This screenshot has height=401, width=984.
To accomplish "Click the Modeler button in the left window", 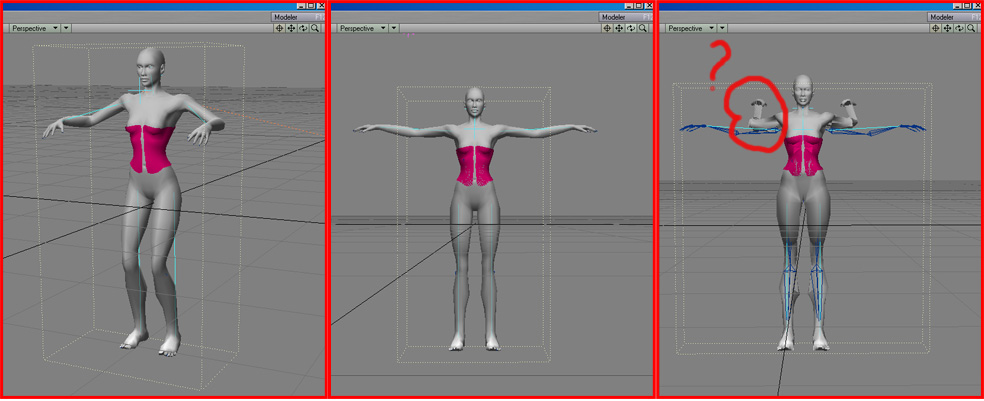I will click(x=298, y=17).
